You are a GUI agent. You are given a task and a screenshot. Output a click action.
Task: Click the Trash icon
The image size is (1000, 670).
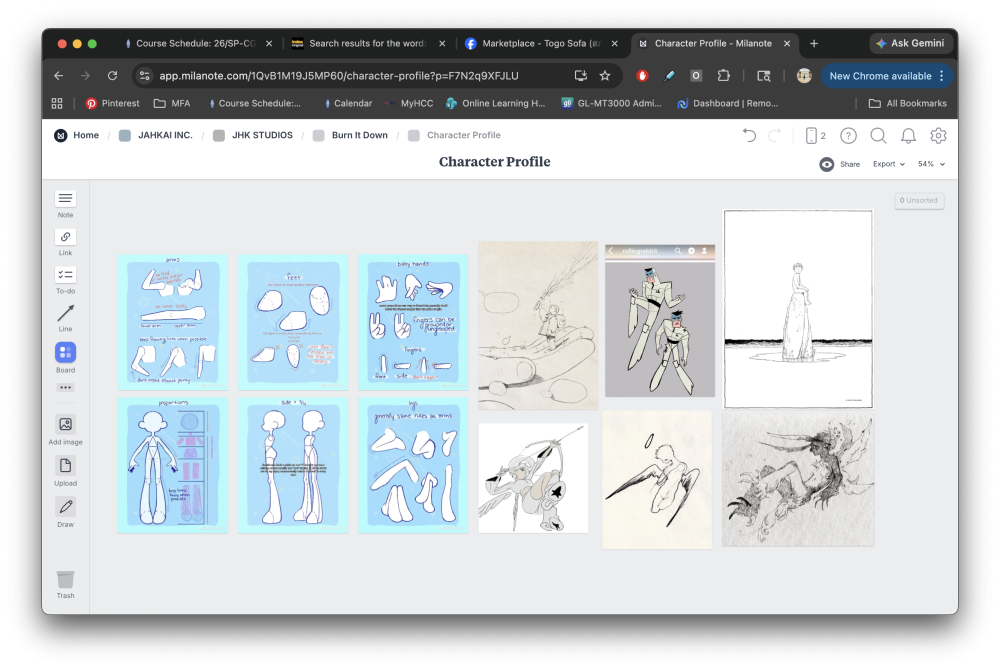[x=65, y=580]
